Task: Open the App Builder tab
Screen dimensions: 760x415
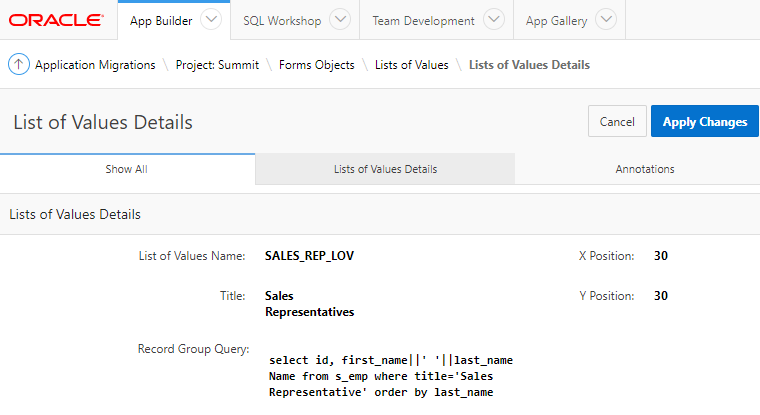Action: 161,20
